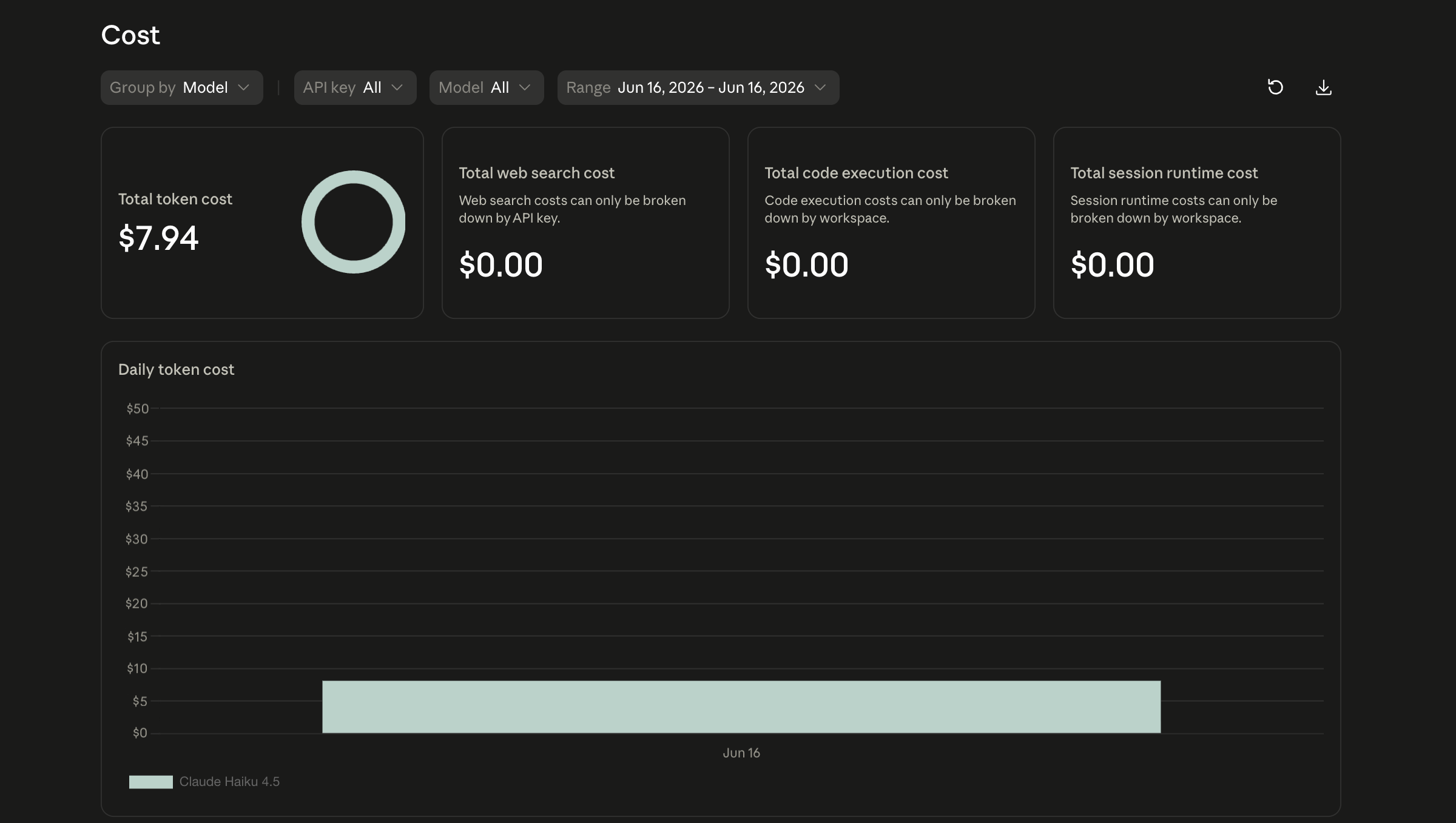
Task: Click the Total session runtime cost heading
Action: coord(1164,173)
